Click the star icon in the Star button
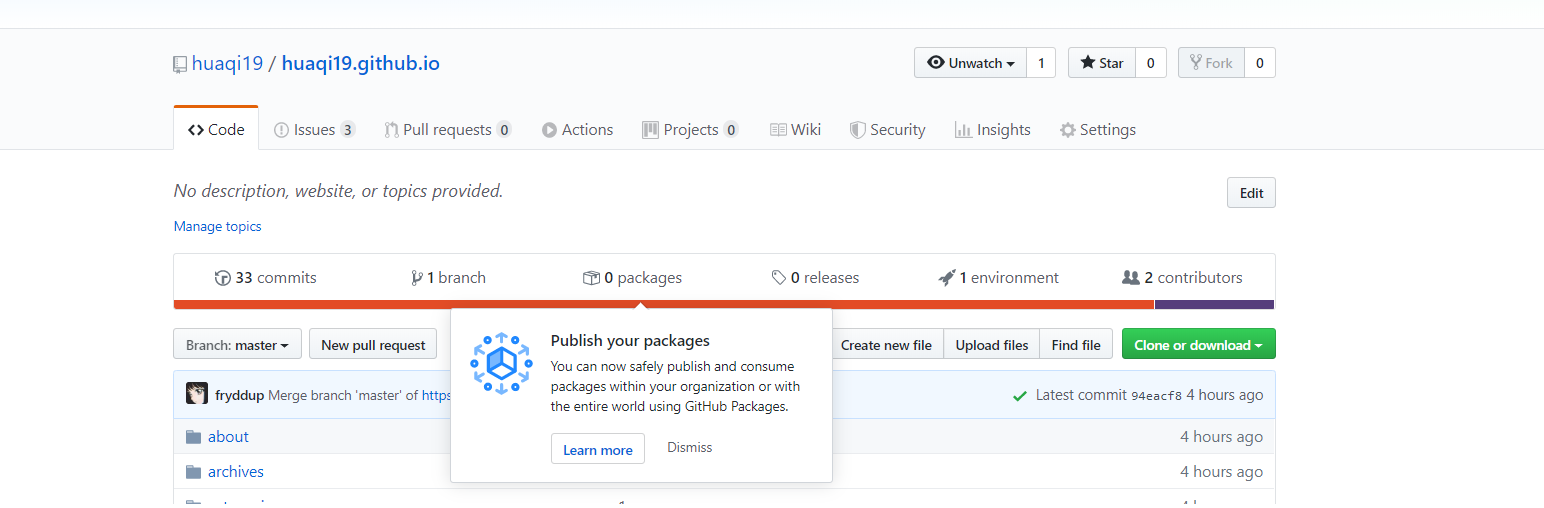 [1088, 63]
